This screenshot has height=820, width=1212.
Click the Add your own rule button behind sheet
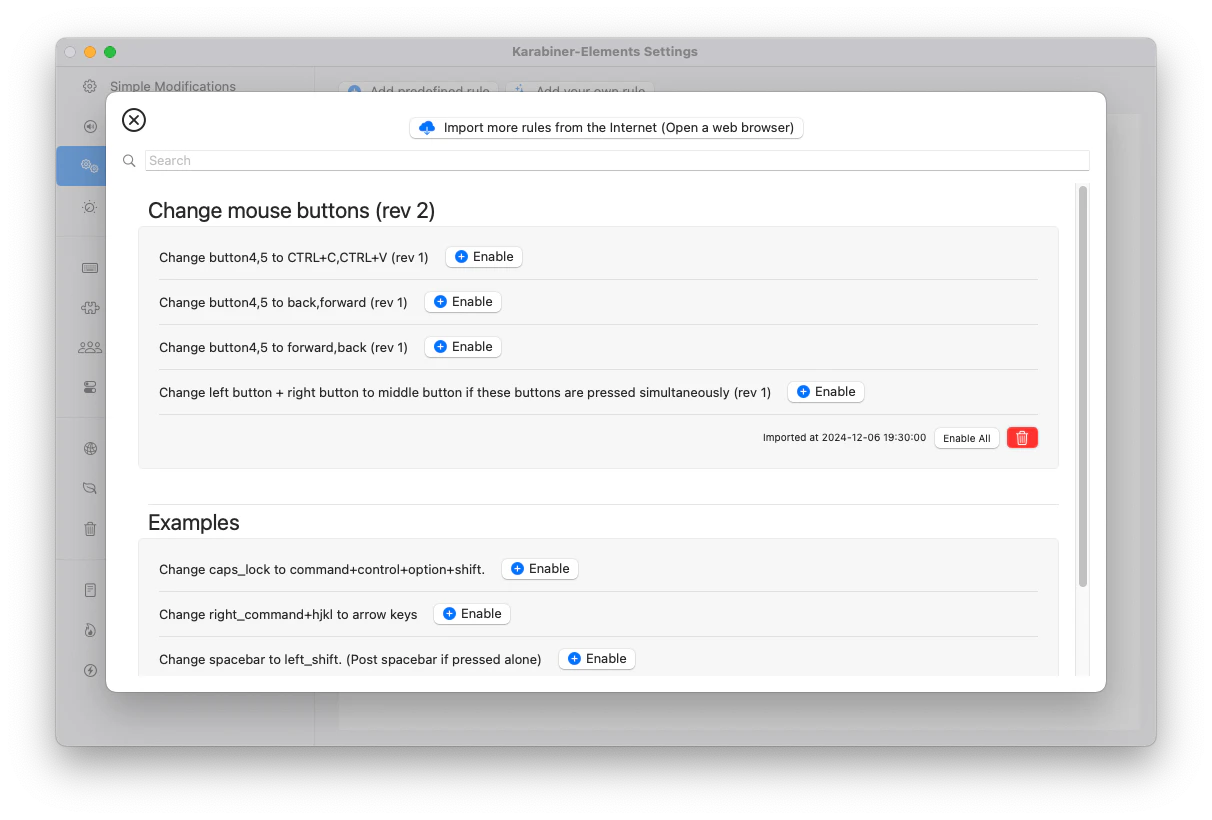[579, 87]
